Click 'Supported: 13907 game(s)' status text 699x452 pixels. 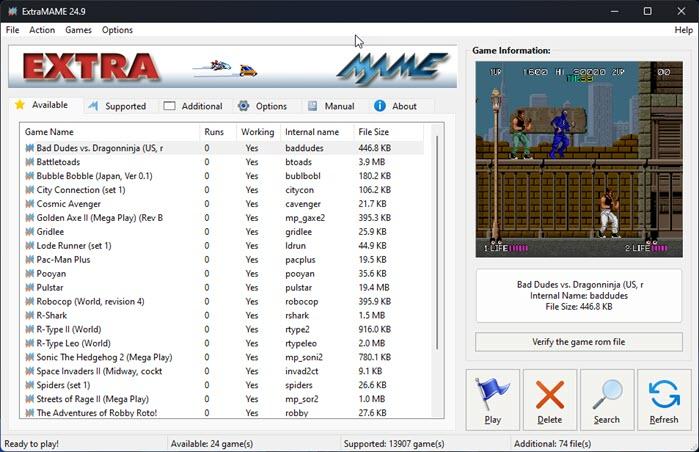pyautogui.click(x=394, y=444)
